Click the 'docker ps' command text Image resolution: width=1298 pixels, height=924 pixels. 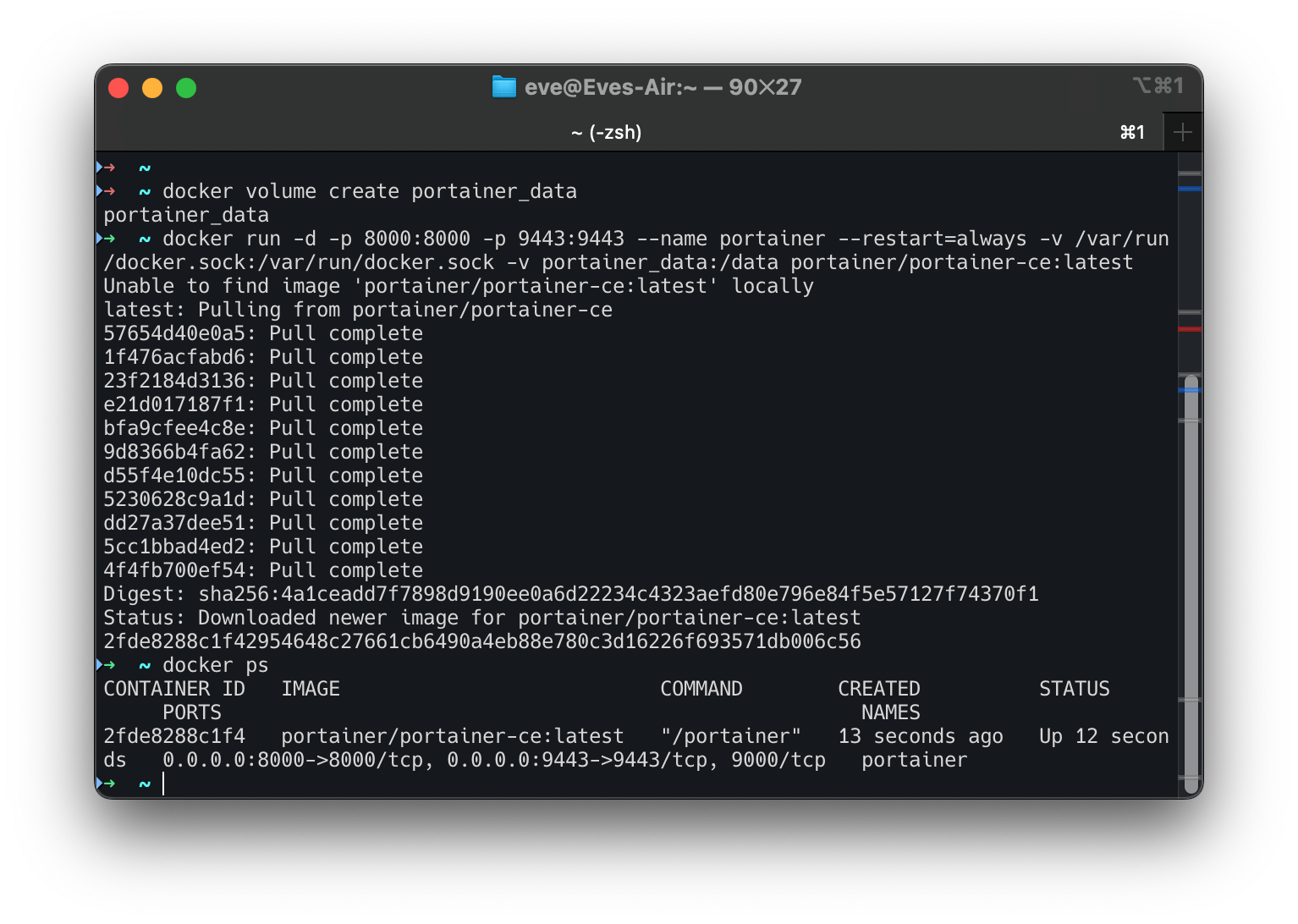tap(216, 665)
